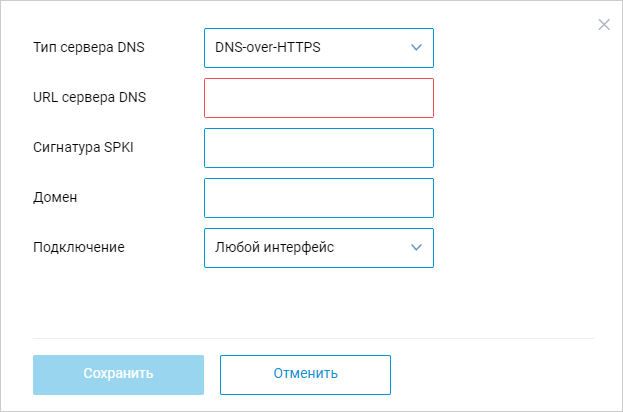The image size is (623, 412).
Task: Click blank space right of Сигнатура SPKI field
Action: coord(520,148)
